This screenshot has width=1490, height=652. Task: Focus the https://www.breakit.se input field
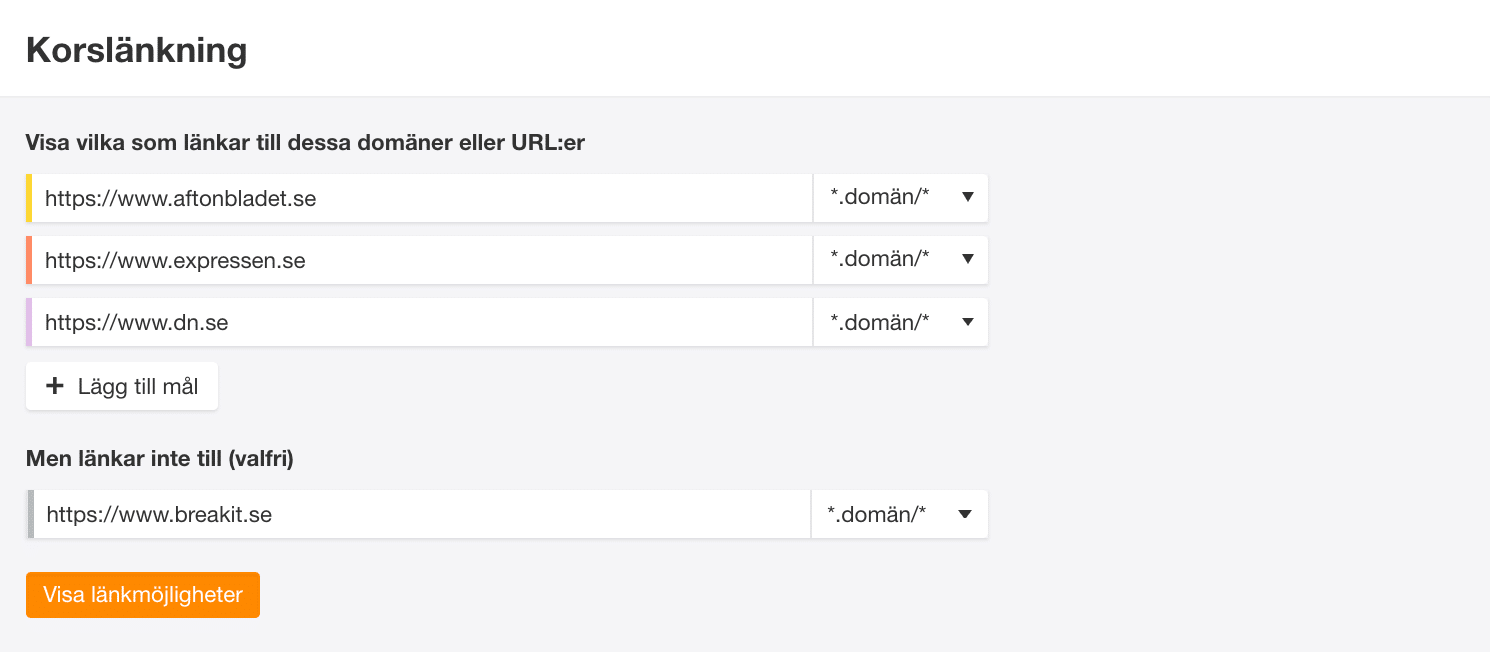tap(420, 514)
